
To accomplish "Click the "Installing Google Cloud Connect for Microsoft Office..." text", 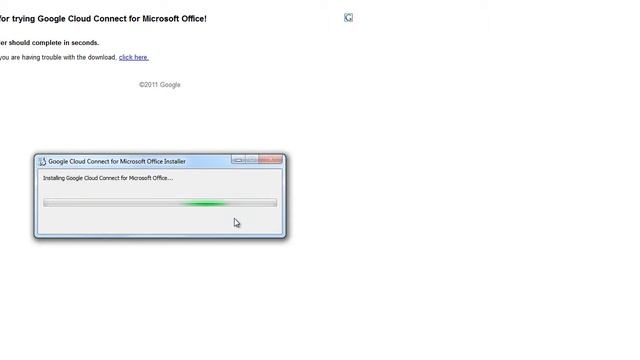I will click(x=108, y=178).
